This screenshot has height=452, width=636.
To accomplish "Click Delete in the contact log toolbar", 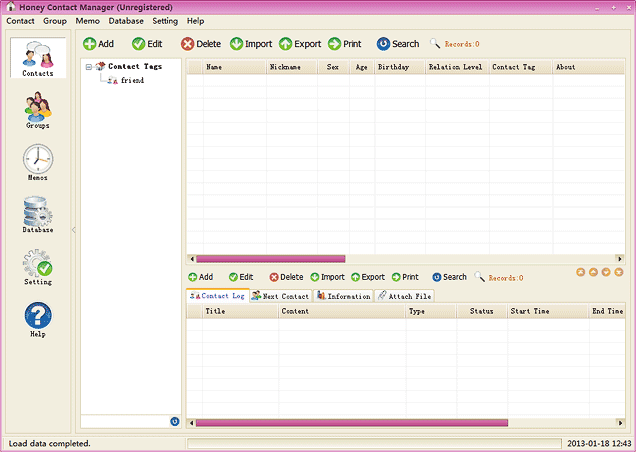I will [x=286, y=277].
